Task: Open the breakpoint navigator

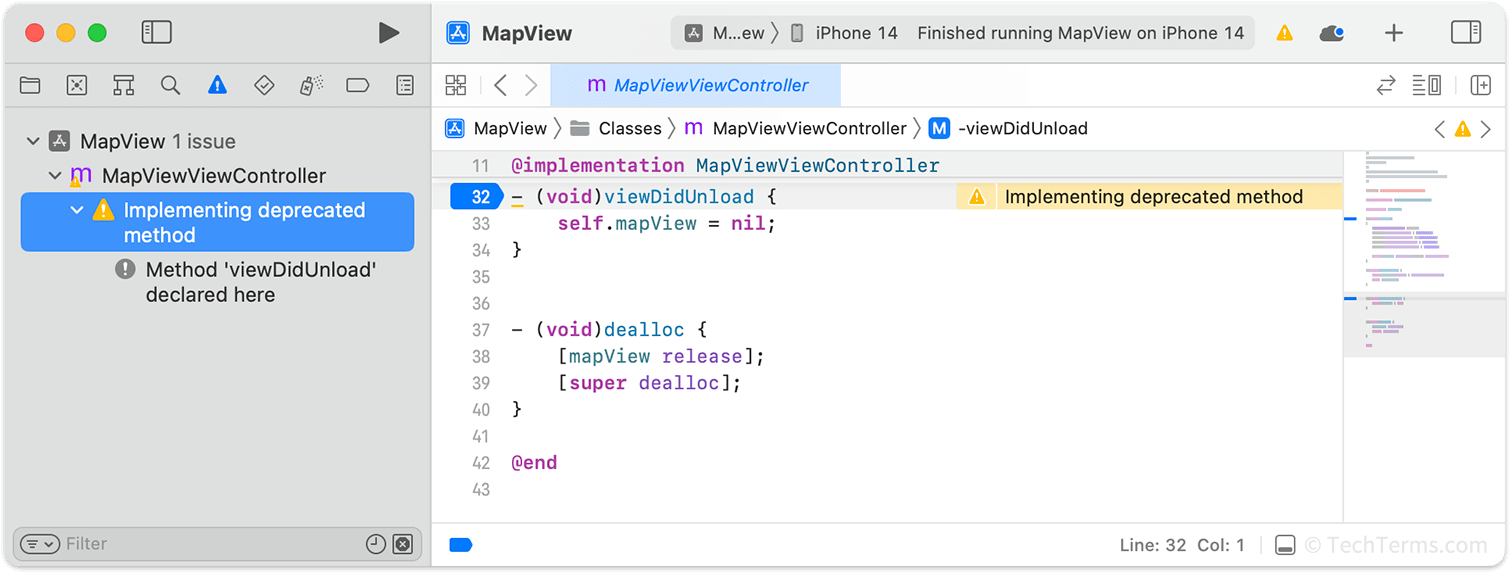Action: pos(358,86)
